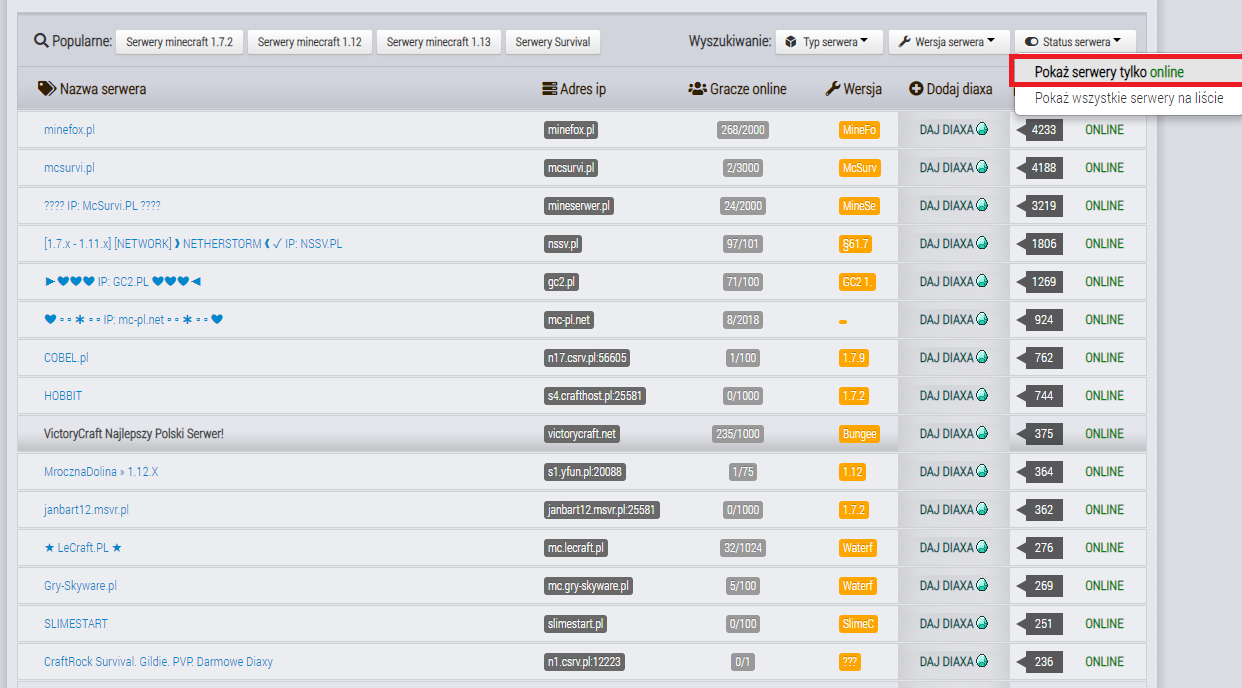This screenshot has height=688, width=1242.
Task: Expand the Wersja serwera dropdown
Action: [x=946, y=42]
